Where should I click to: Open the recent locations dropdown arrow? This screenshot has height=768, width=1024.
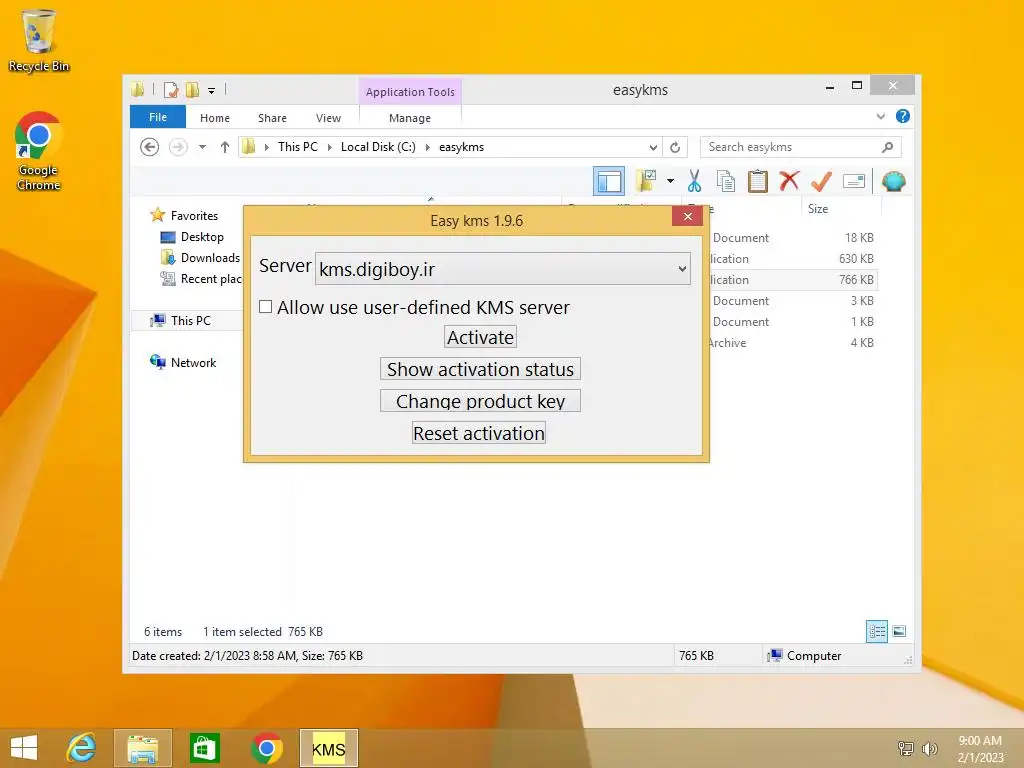click(x=202, y=147)
